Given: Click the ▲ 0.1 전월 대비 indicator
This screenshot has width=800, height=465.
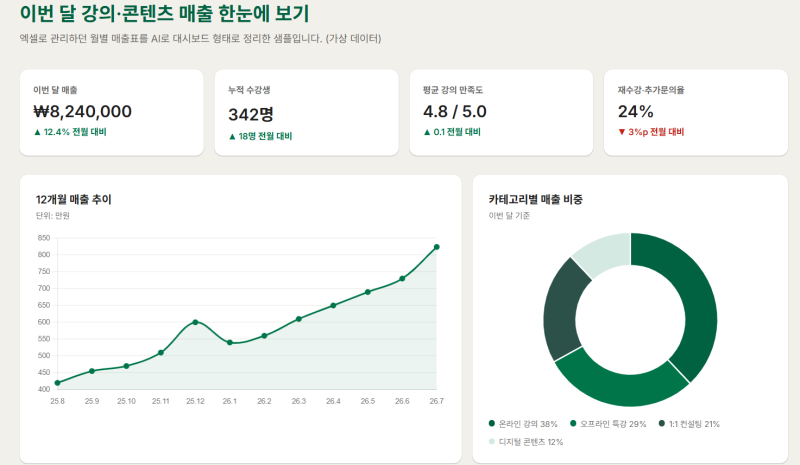Looking at the screenshot, I should pyautogui.click(x=452, y=132).
